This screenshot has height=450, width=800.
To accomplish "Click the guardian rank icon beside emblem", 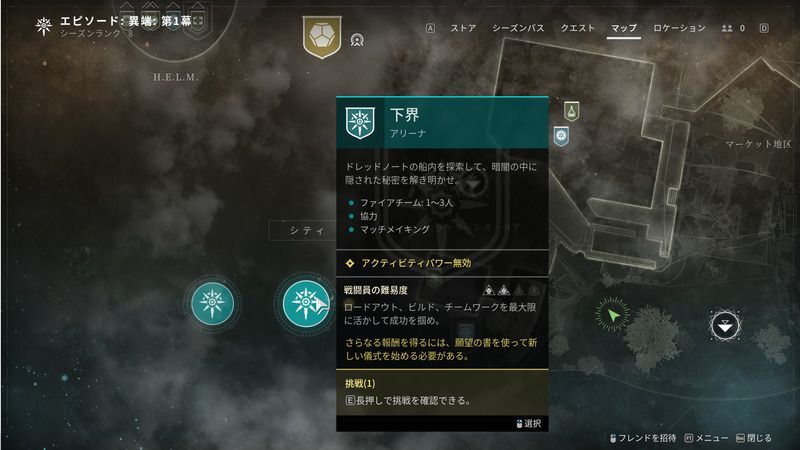I will (x=357, y=40).
